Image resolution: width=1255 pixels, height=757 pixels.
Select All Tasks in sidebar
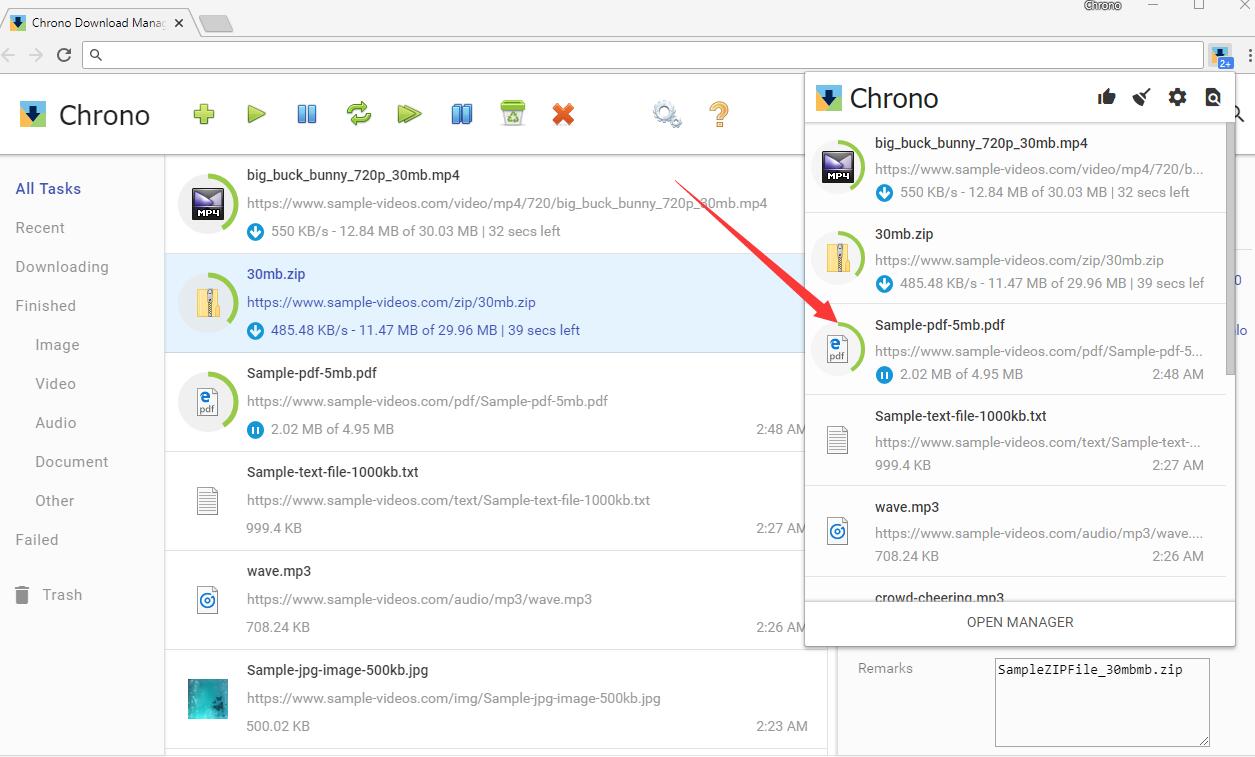click(x=48, y=189)
